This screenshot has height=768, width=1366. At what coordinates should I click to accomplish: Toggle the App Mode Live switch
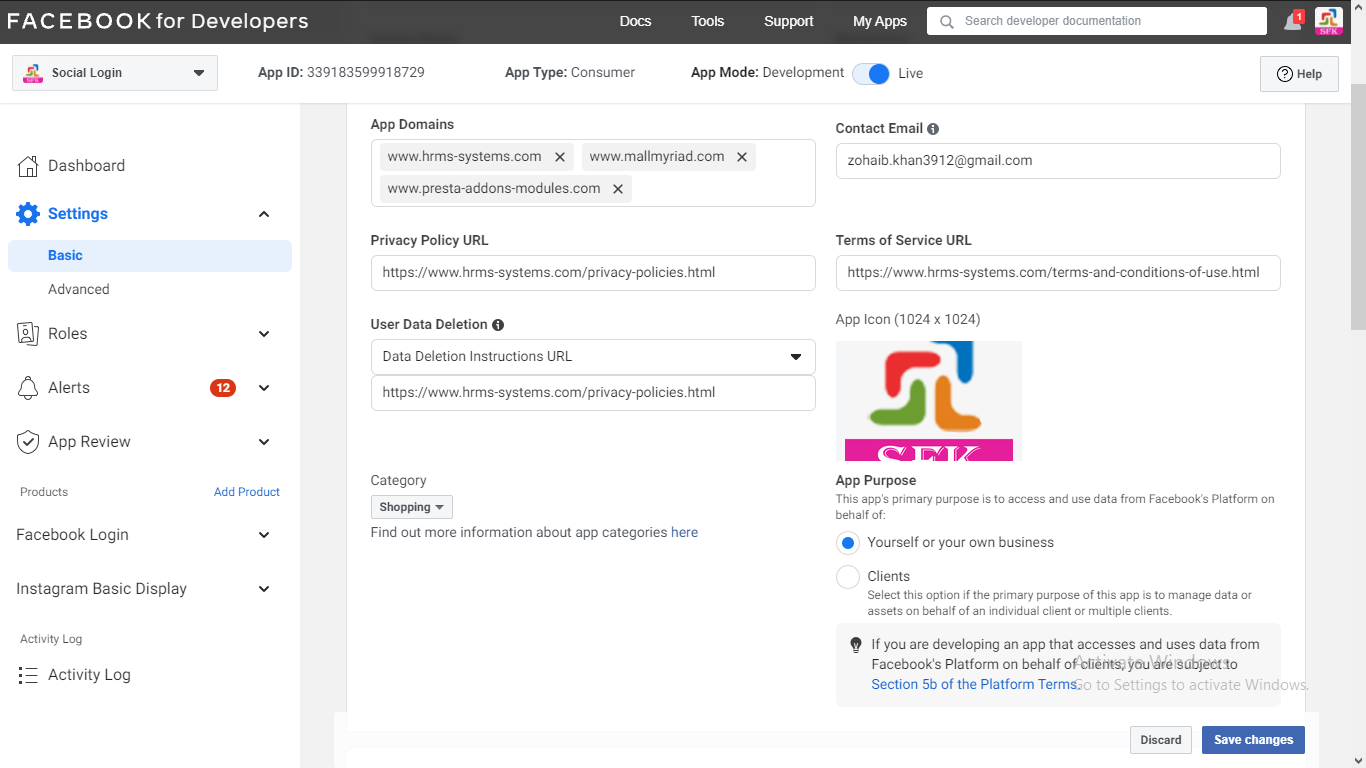click(x=871, y=73)
